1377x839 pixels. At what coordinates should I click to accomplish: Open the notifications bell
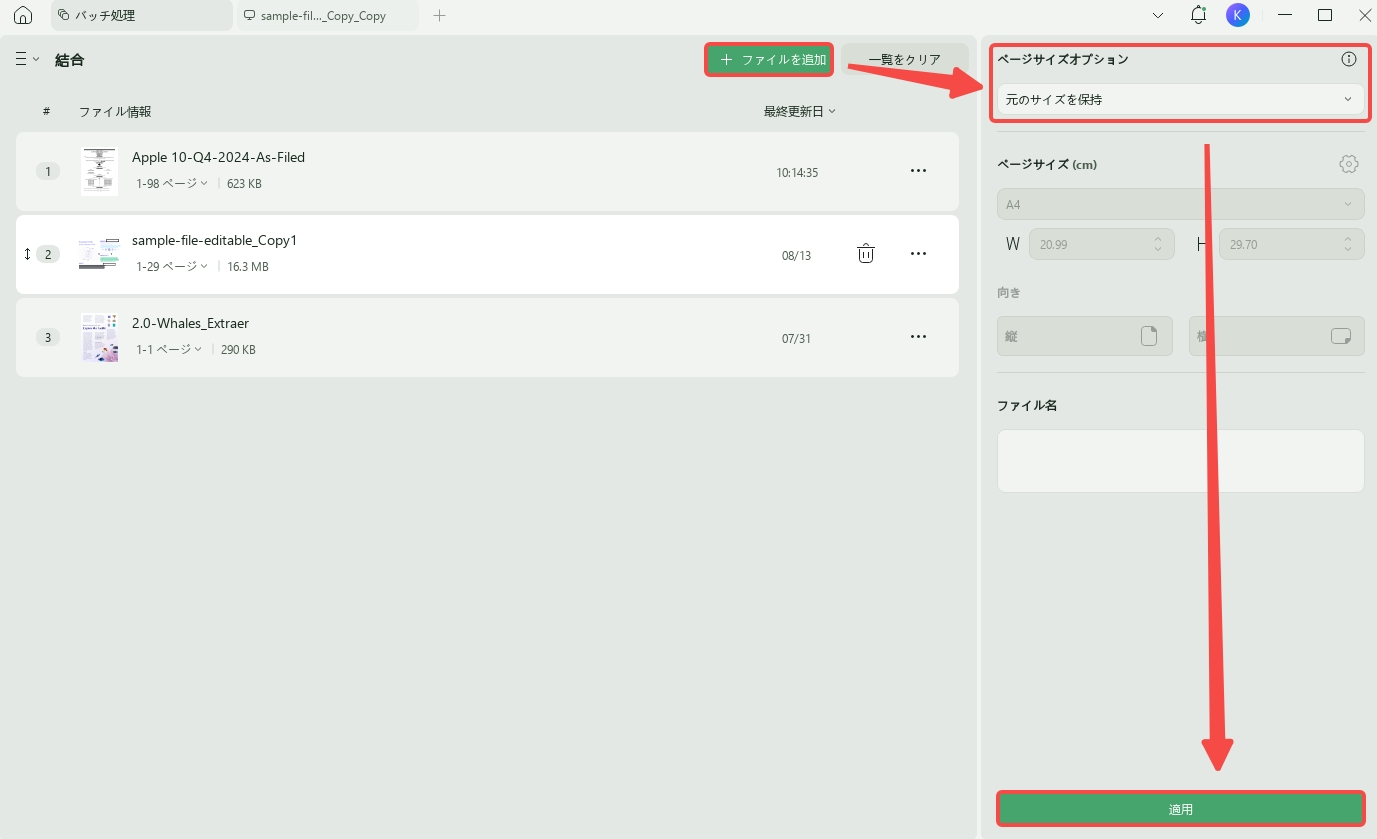coord(1198,15)
